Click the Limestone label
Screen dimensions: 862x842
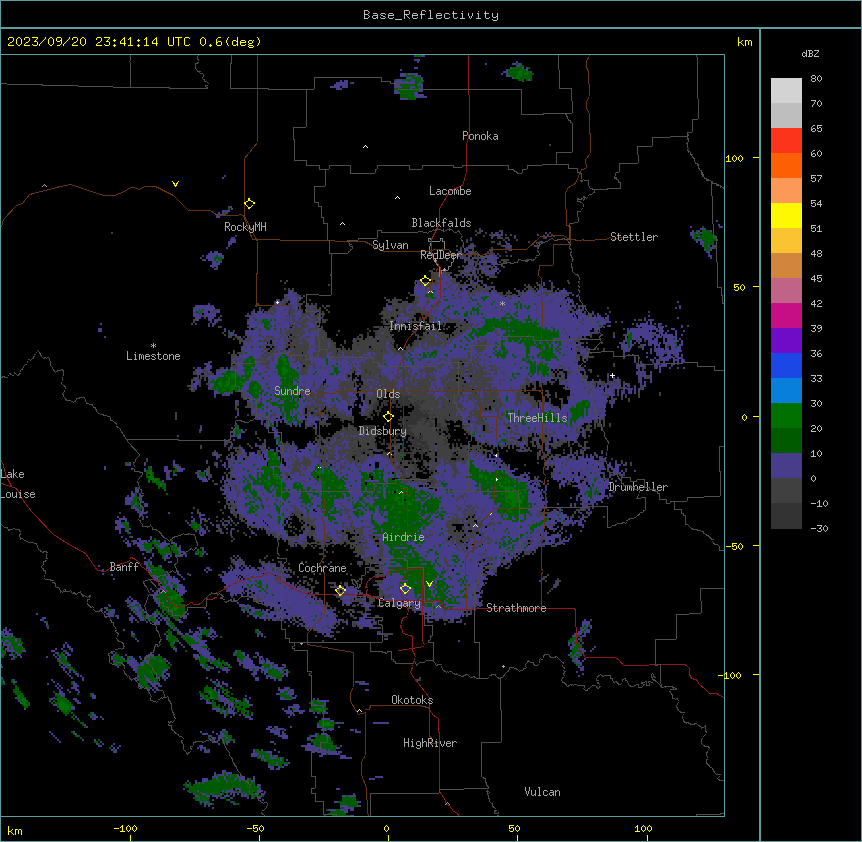pos(153,356)
